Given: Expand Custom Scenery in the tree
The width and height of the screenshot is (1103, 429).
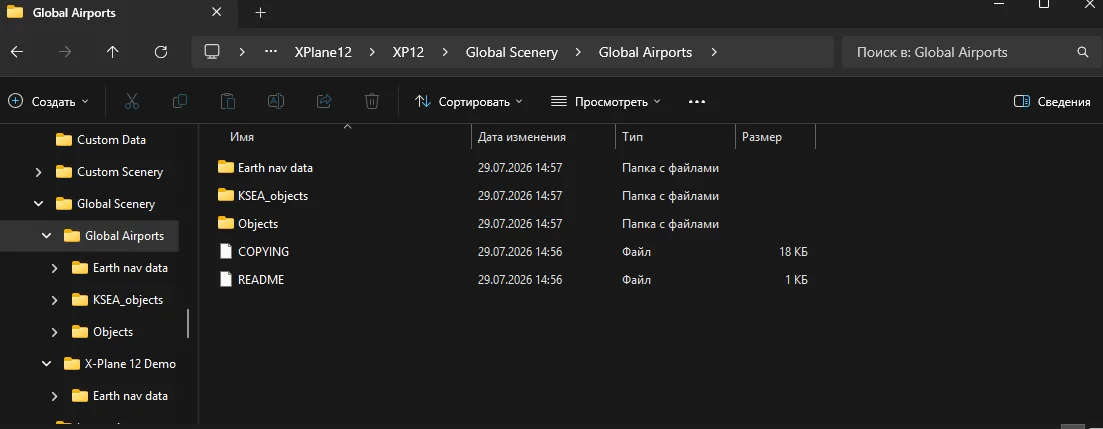Looking at the screenshot, I should pos(39,172).
